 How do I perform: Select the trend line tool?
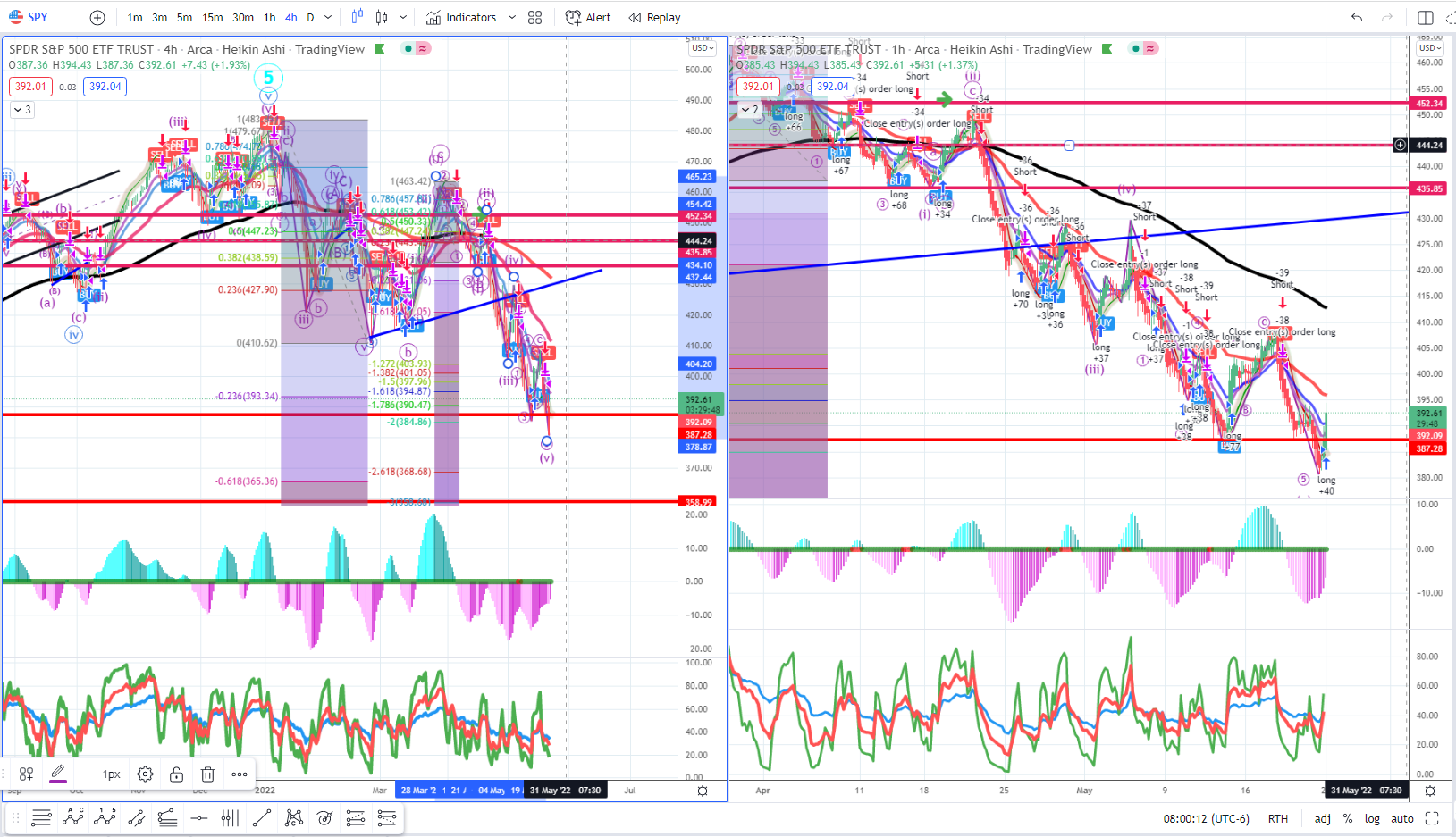point(261,817)
